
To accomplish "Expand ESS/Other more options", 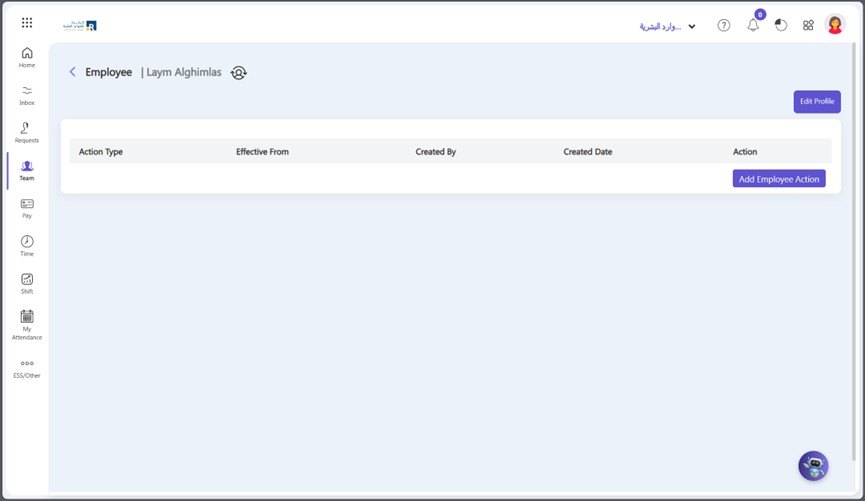I will coord(27,368).
